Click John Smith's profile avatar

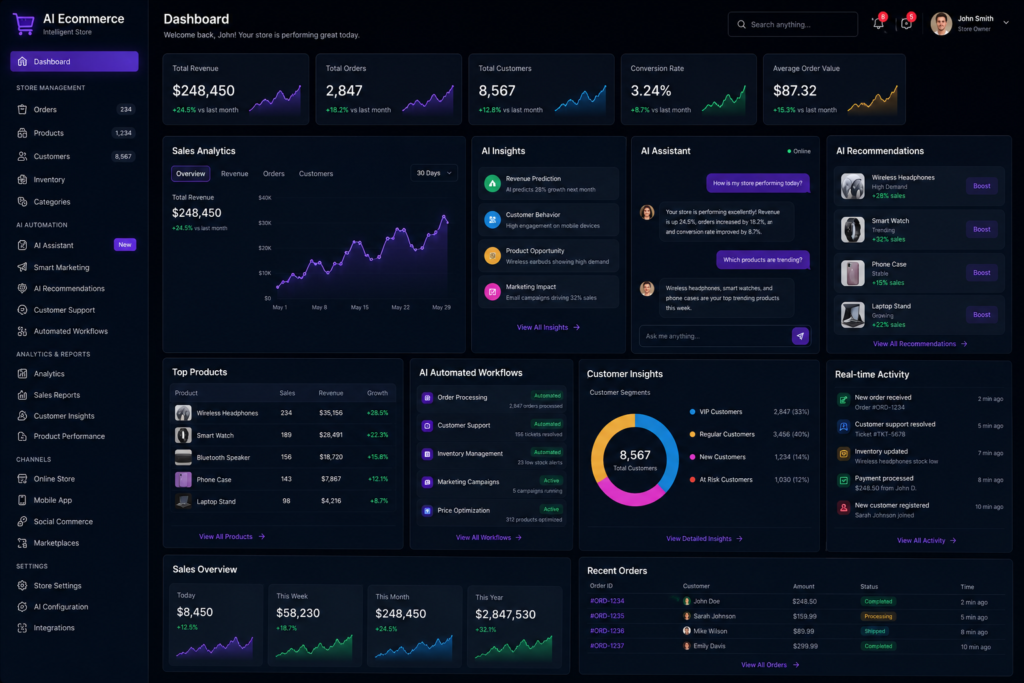point(941,24)
